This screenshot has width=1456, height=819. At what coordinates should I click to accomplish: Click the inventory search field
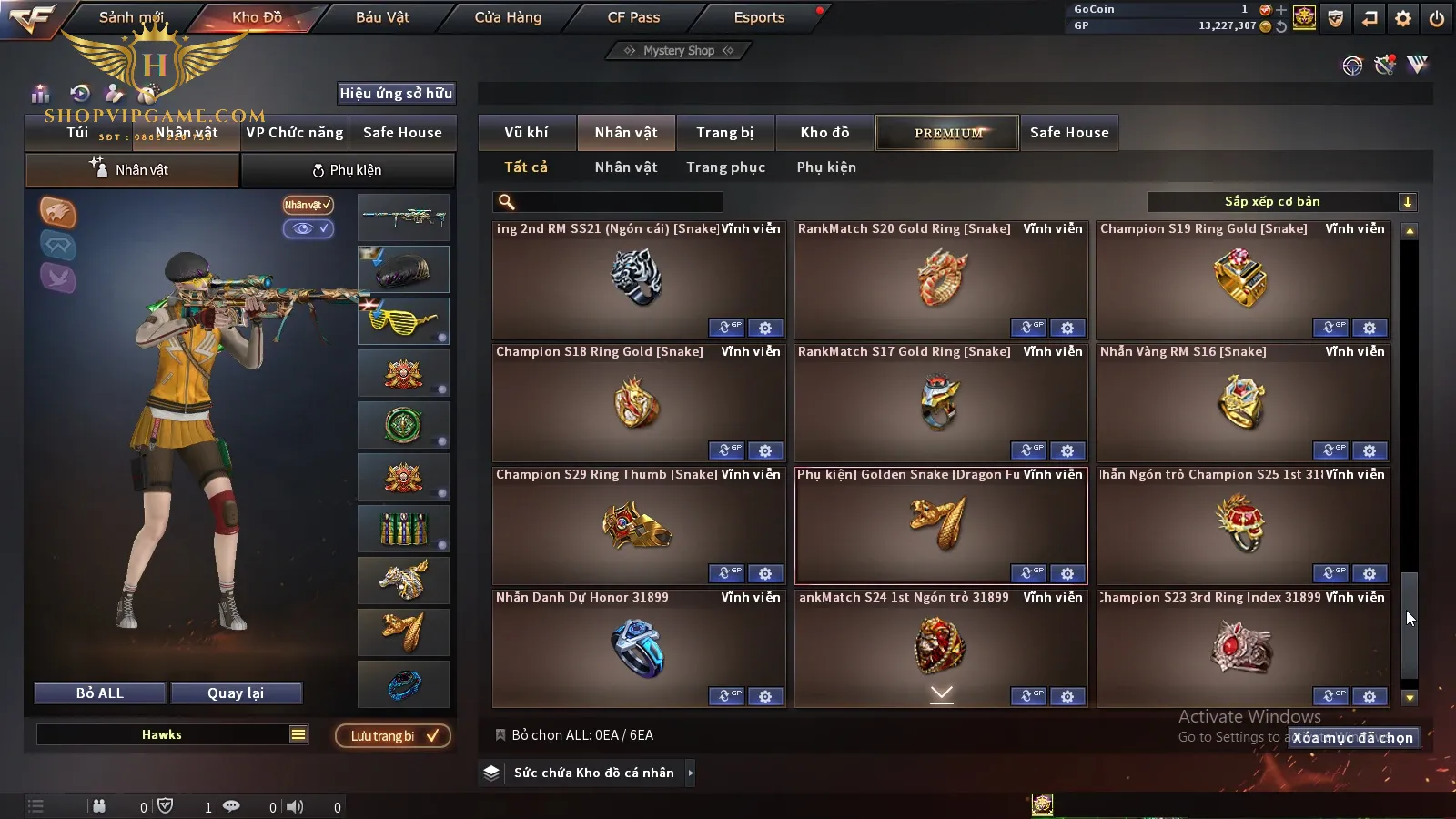(608, 202)
